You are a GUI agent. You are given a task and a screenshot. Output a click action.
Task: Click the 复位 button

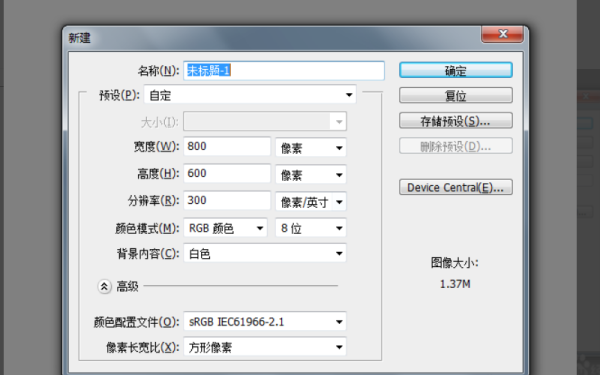point(456,95)
